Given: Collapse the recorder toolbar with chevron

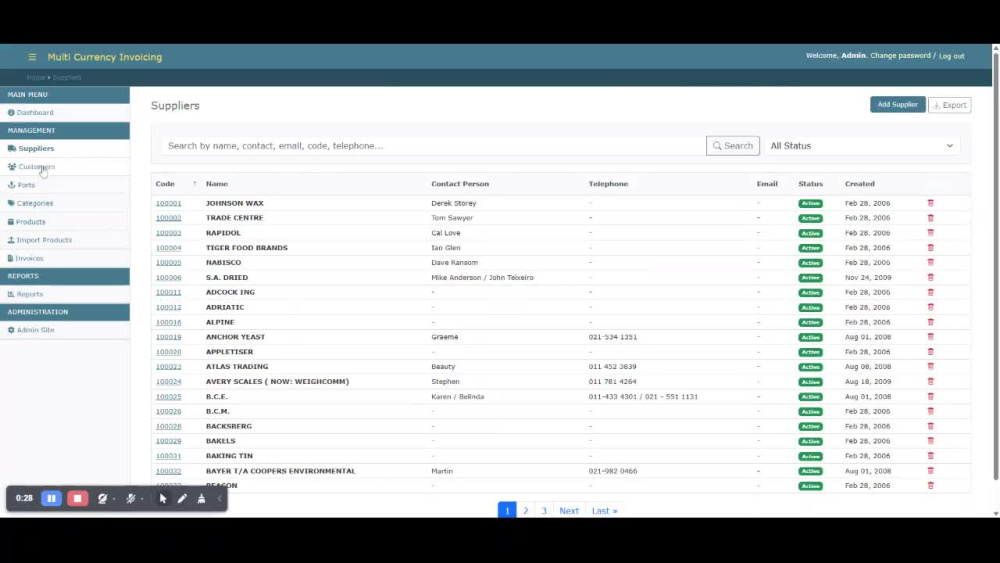Looking at the screenshot, I should coord(219,499).
